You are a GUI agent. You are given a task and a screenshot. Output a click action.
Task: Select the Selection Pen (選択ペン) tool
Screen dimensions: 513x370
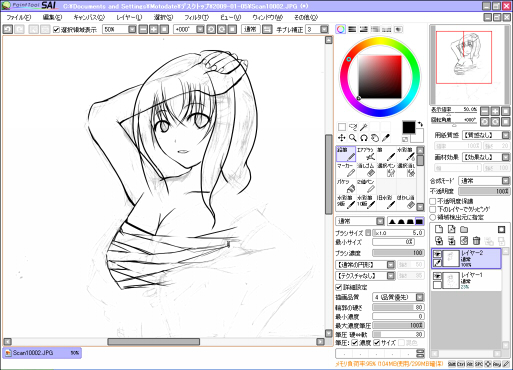[x=386, y=170]
